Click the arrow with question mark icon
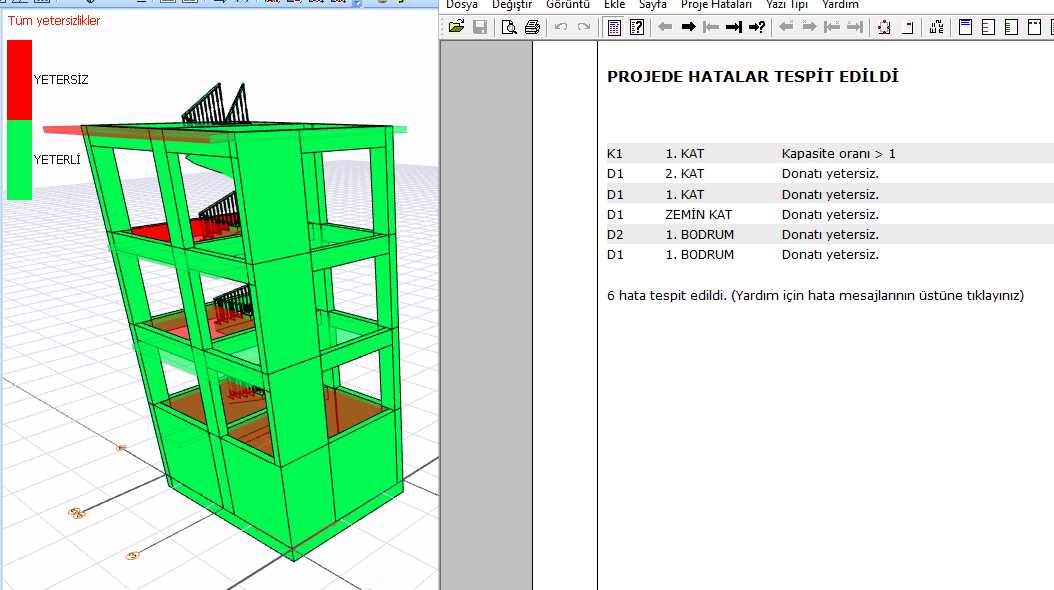This screenshot has width=1054, height=590. (757, 27)
